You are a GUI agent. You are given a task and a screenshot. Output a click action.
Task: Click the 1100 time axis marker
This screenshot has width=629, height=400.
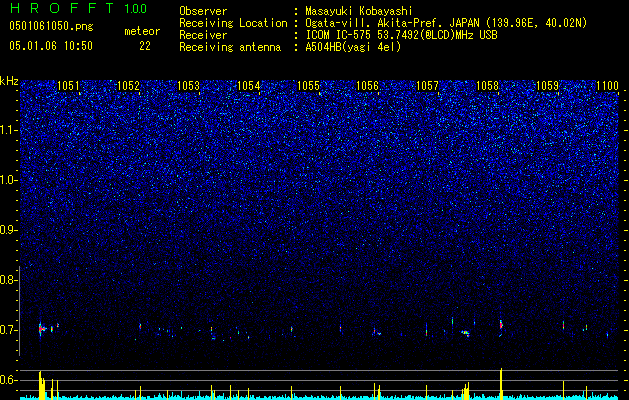pos(607,86)
